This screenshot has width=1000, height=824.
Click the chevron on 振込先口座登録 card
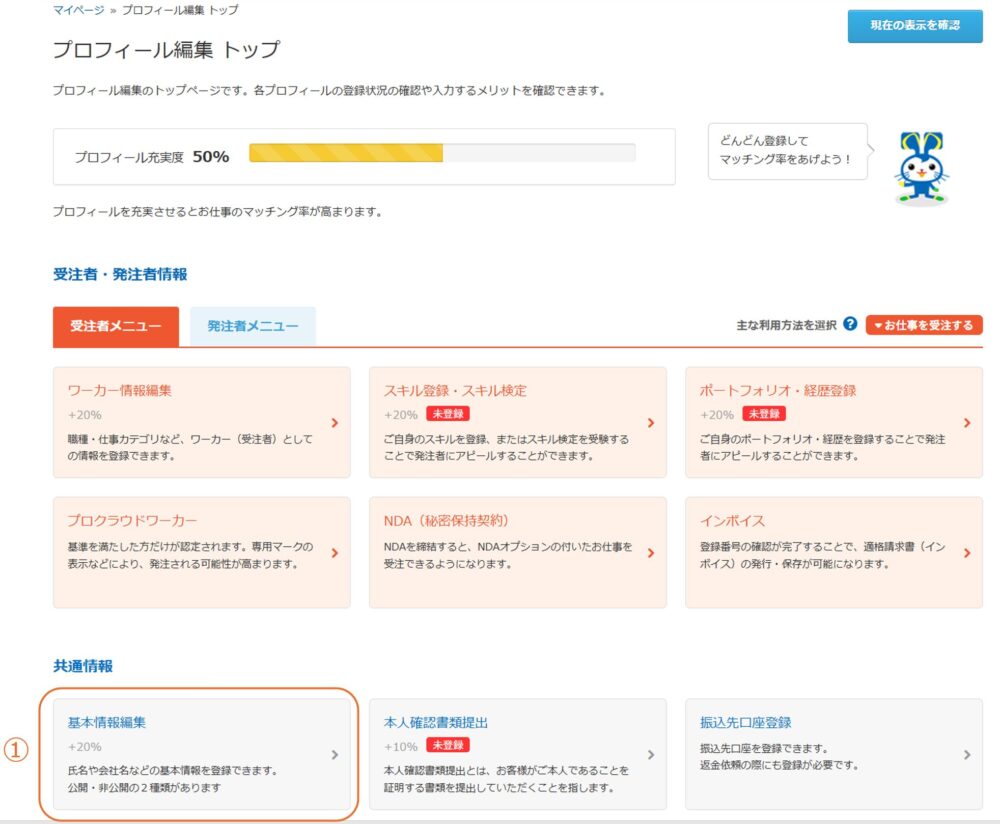(967, 754)
